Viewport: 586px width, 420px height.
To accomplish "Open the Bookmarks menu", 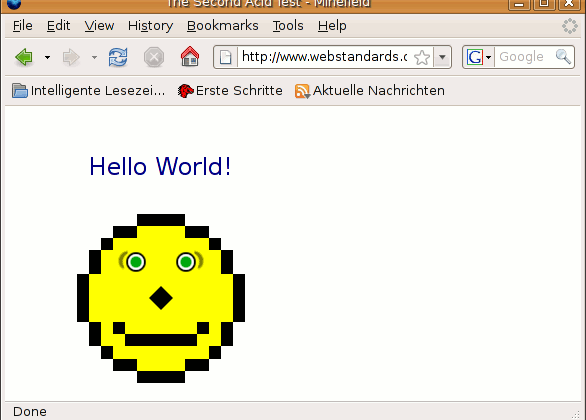I will (222, 26).
